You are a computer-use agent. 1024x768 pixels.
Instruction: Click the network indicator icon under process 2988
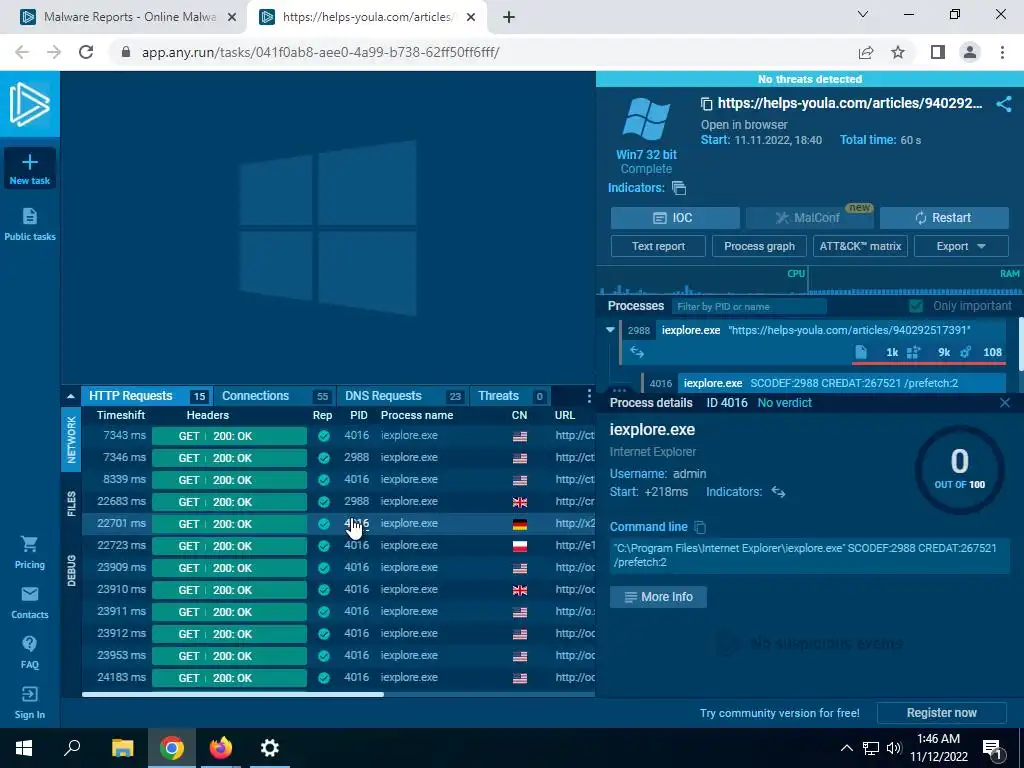[637, 353]
